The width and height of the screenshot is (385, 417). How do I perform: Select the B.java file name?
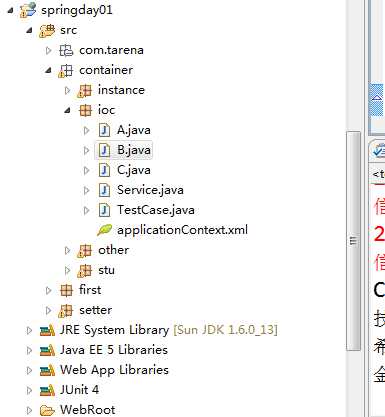(134, 150)
